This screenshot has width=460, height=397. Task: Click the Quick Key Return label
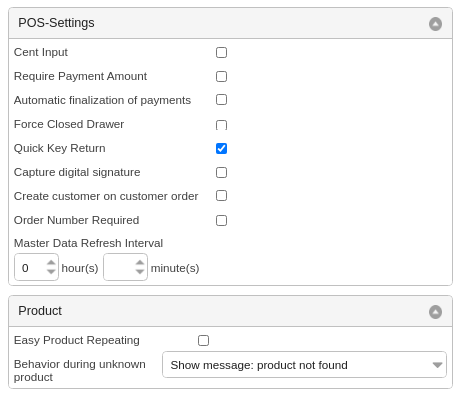[60, 148]
